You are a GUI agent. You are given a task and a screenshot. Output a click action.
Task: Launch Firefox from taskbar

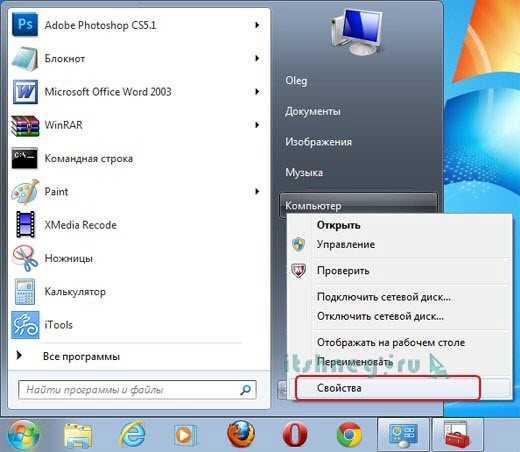[x=241, y=434]
